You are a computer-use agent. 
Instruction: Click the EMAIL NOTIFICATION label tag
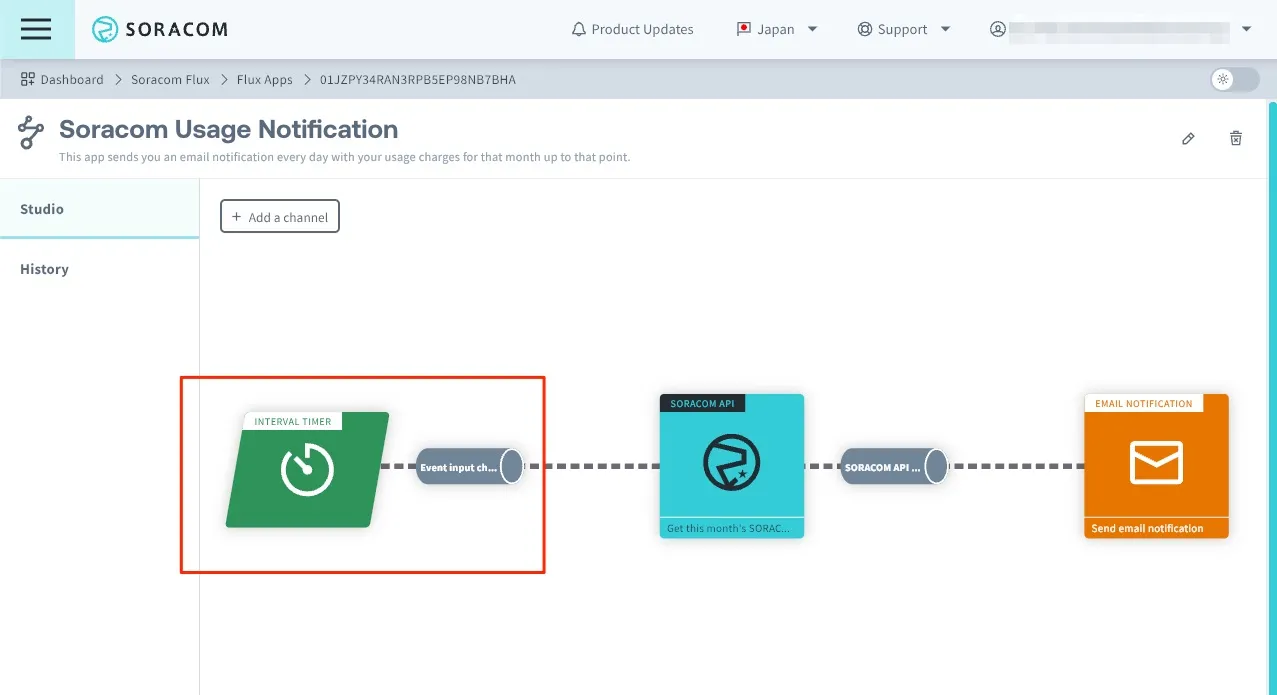pos(1144,404)
